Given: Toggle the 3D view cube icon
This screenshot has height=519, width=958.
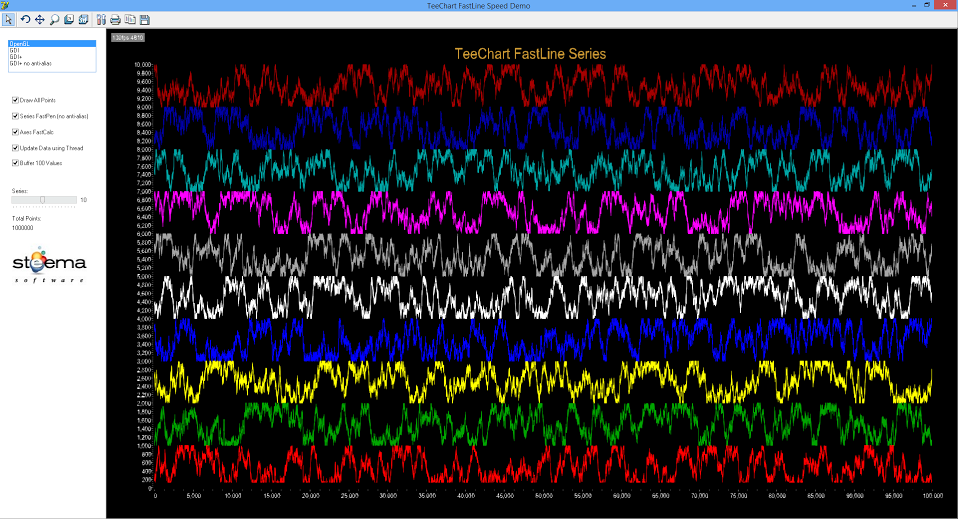Looking at the screenshot, I should [84, 20].
